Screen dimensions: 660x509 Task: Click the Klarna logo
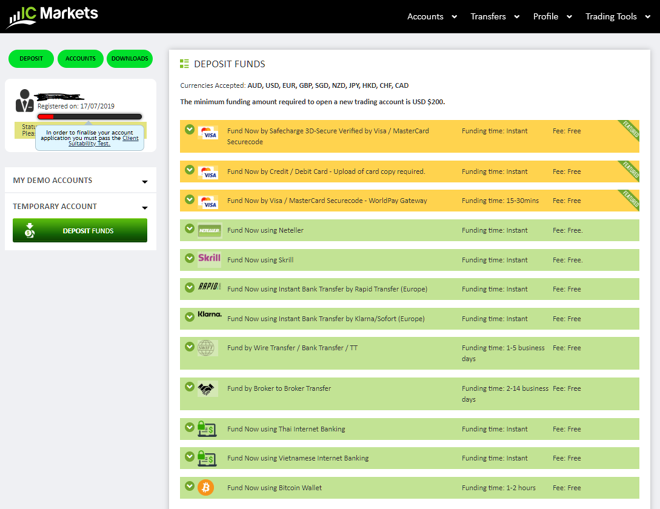click(x=210, y=314)
